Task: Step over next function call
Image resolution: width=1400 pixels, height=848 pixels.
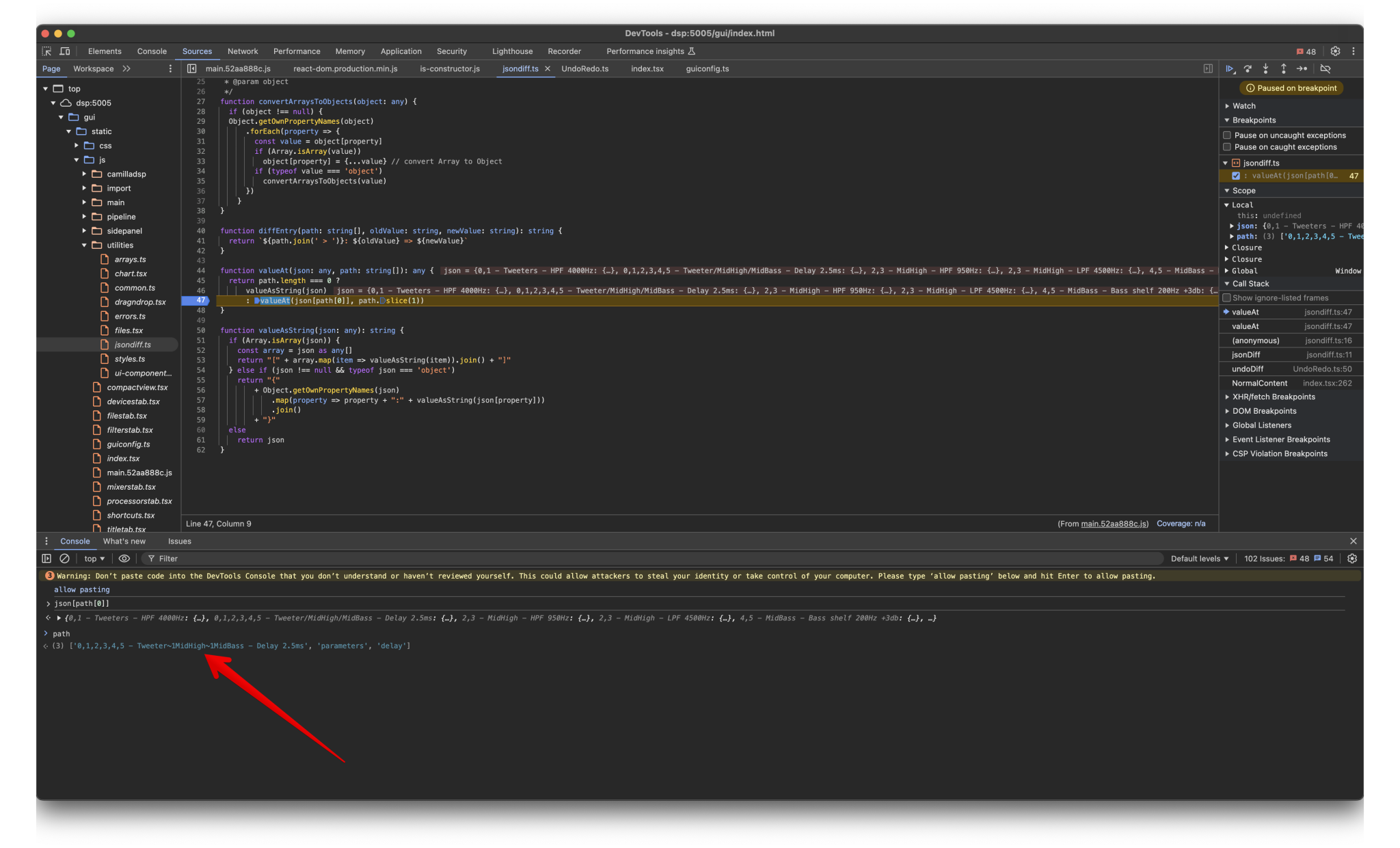Action: click(x=1248, y=68)
